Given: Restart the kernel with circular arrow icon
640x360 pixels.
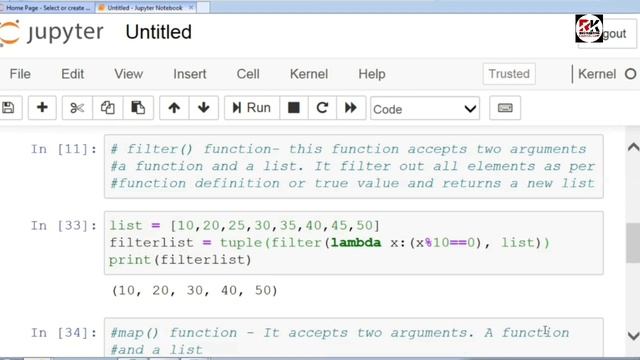Looking at the screenshot, I should (x=322, y=108).
